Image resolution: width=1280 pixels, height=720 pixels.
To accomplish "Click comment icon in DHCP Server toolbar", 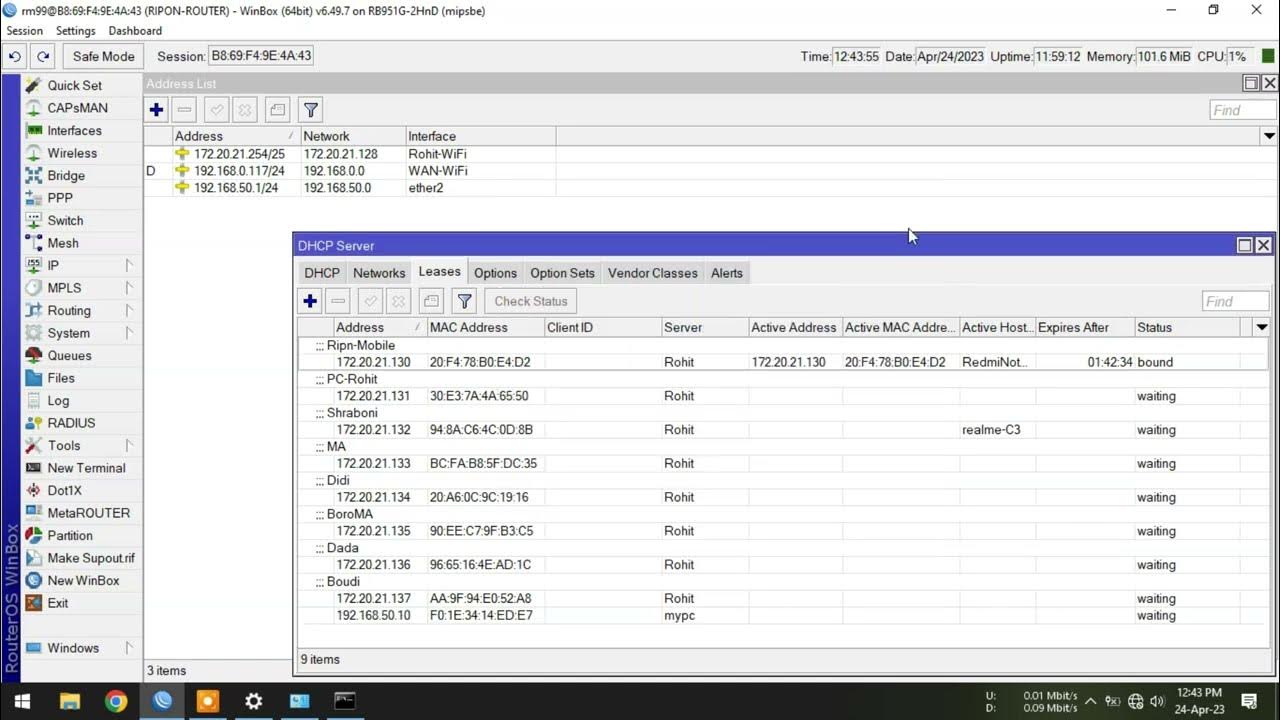I will [431, 301].
